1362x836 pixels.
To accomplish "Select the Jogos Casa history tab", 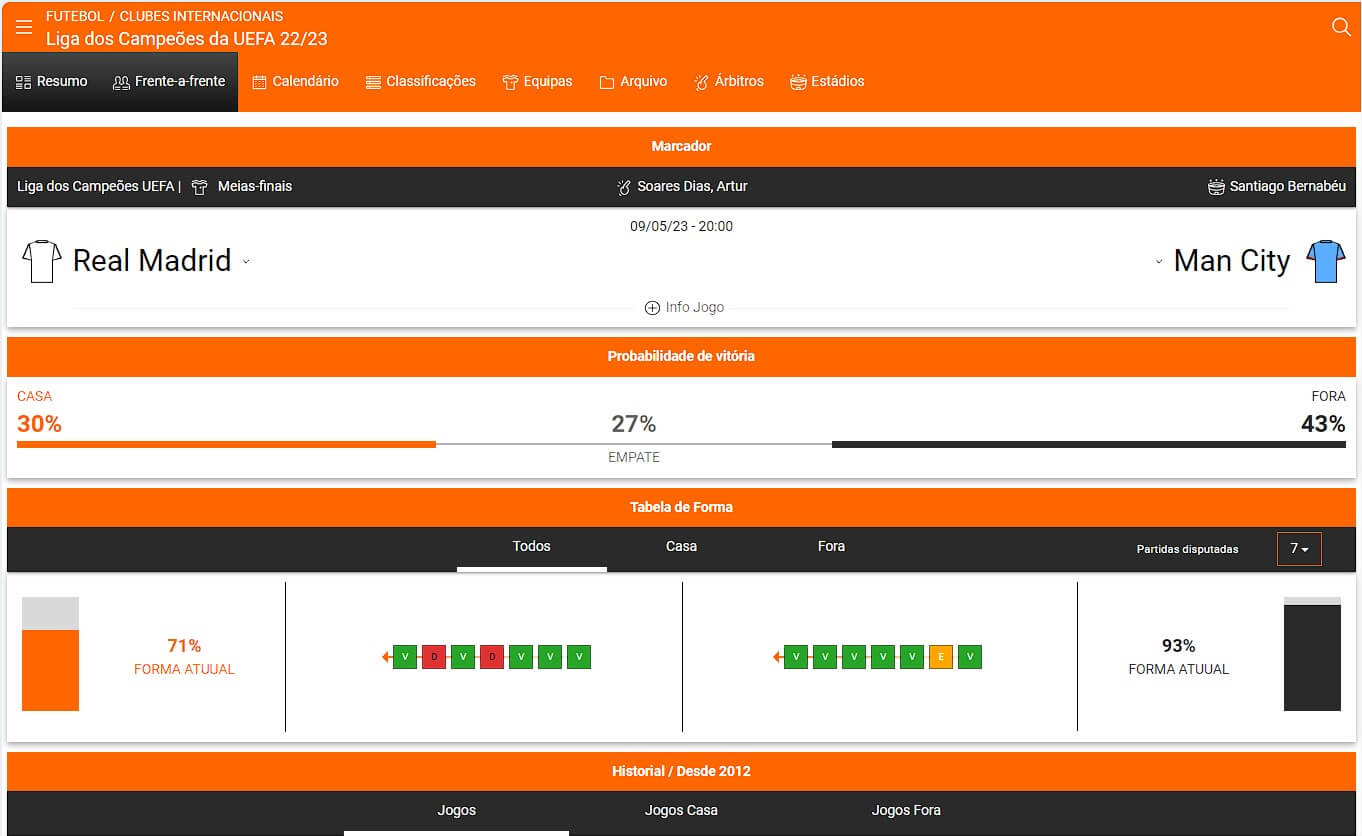I will 681,811.
